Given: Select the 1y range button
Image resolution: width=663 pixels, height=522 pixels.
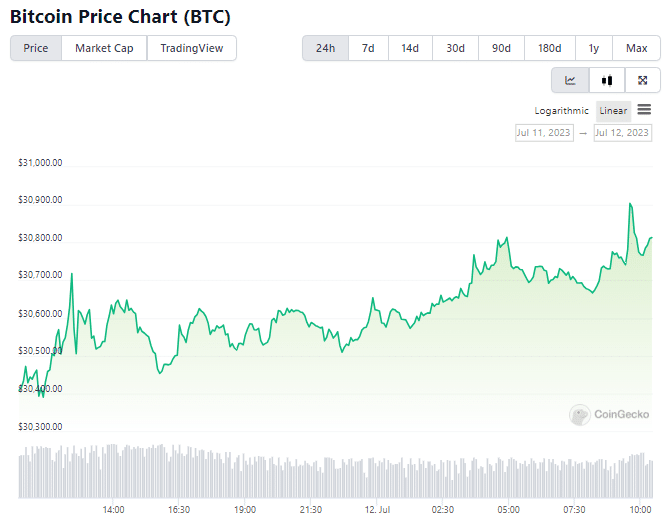Looking at the screenshot, I should tap(594, 48).
